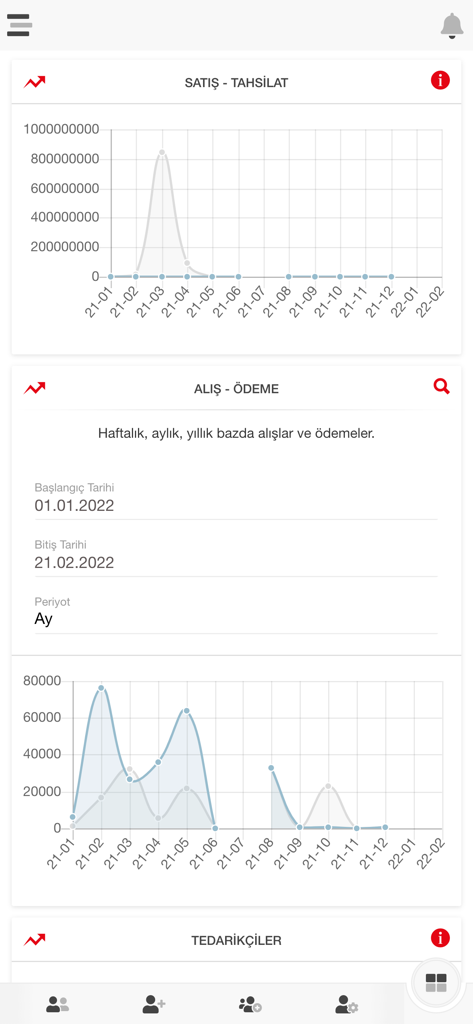The height and width of the screenshot is (1024, 473).
Task: Click the Tedarikçiler trend icon
Action: click(35, 940)
